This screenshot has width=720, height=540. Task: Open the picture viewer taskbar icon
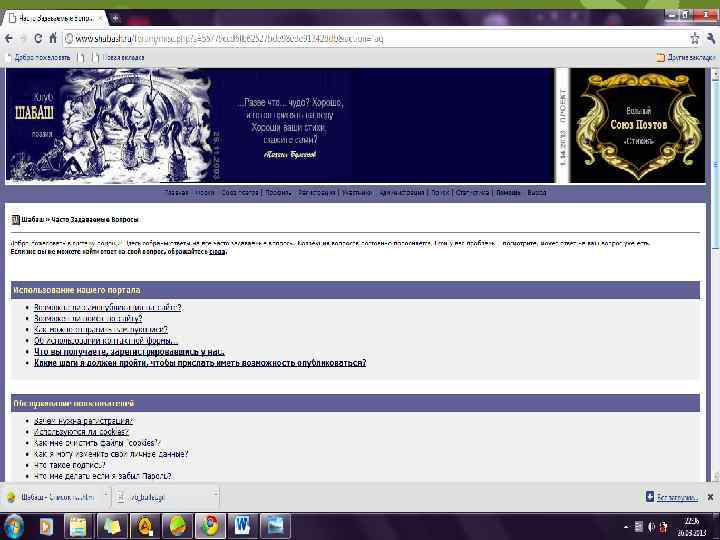275,526
